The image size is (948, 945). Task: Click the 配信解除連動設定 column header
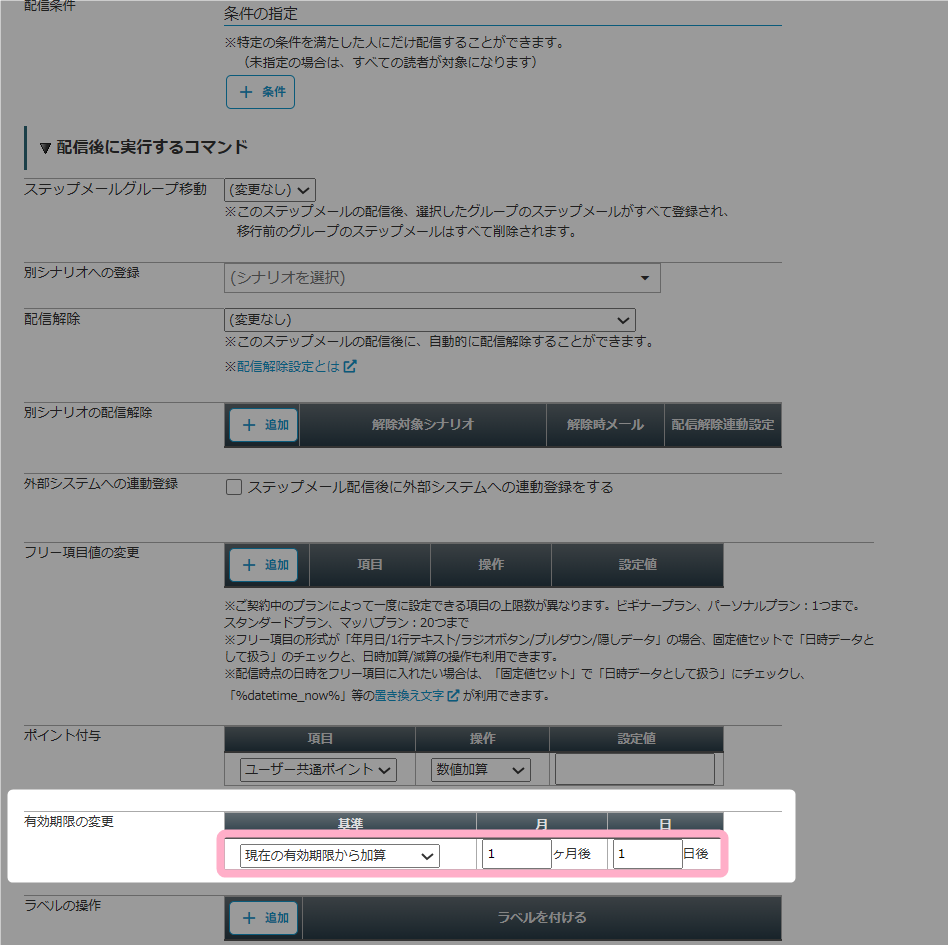[722, 424]
